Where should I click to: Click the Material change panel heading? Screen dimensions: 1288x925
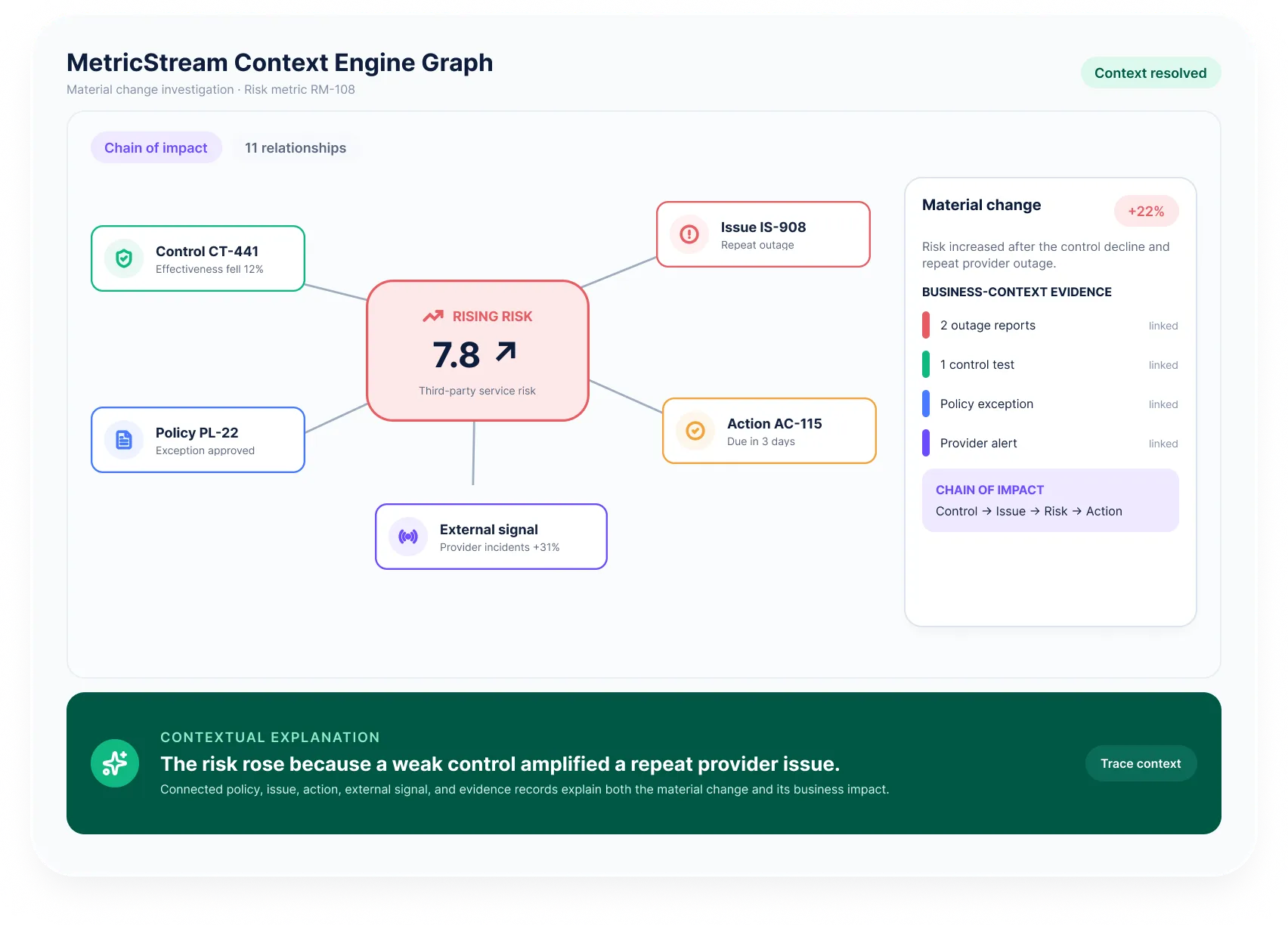pyautogui.click(x=981, y=205)
